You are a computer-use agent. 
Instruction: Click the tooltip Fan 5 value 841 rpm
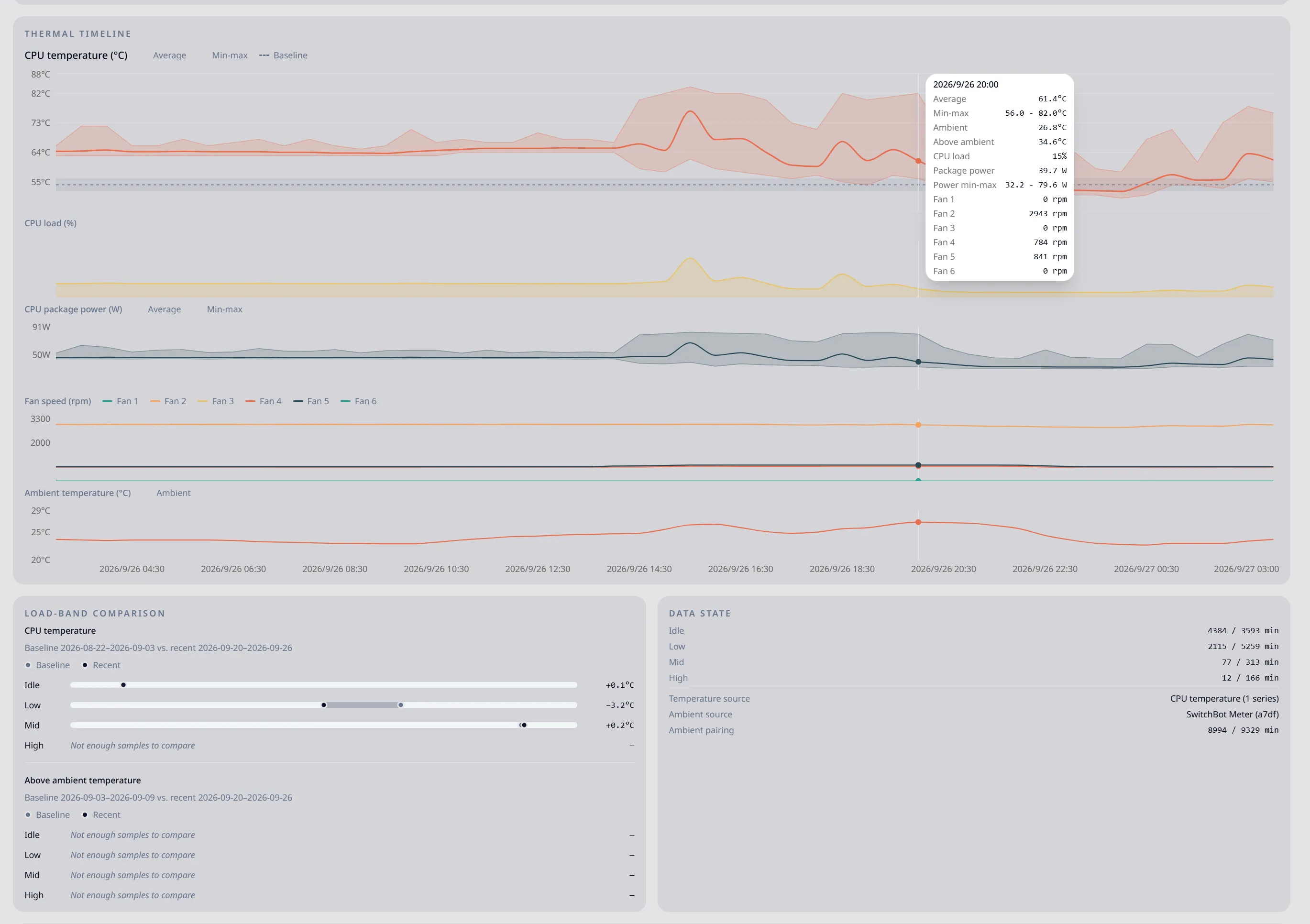[x=1050, y=256]
